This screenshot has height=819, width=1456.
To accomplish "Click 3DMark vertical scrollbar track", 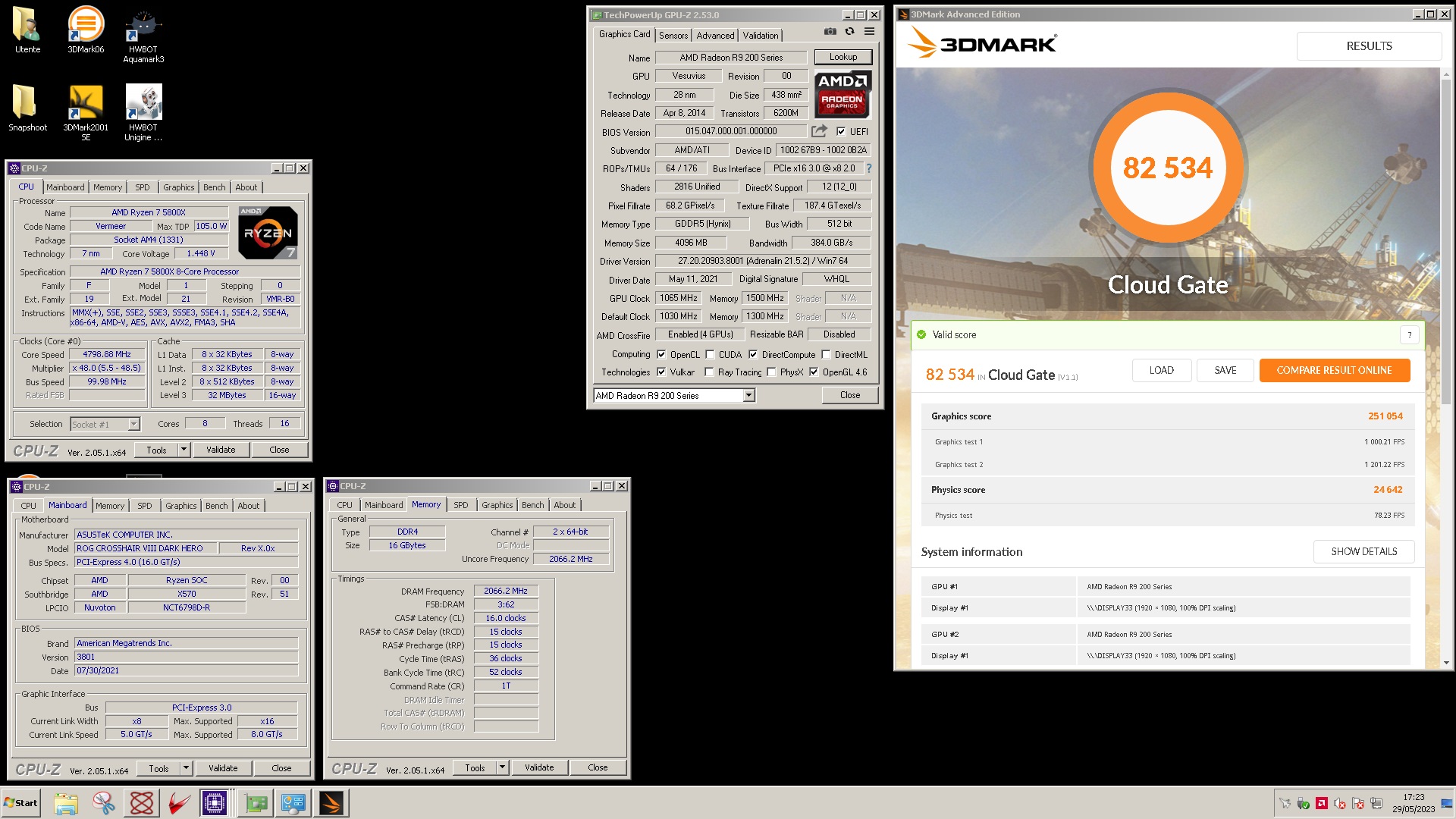I will (x=1446, y=531).
